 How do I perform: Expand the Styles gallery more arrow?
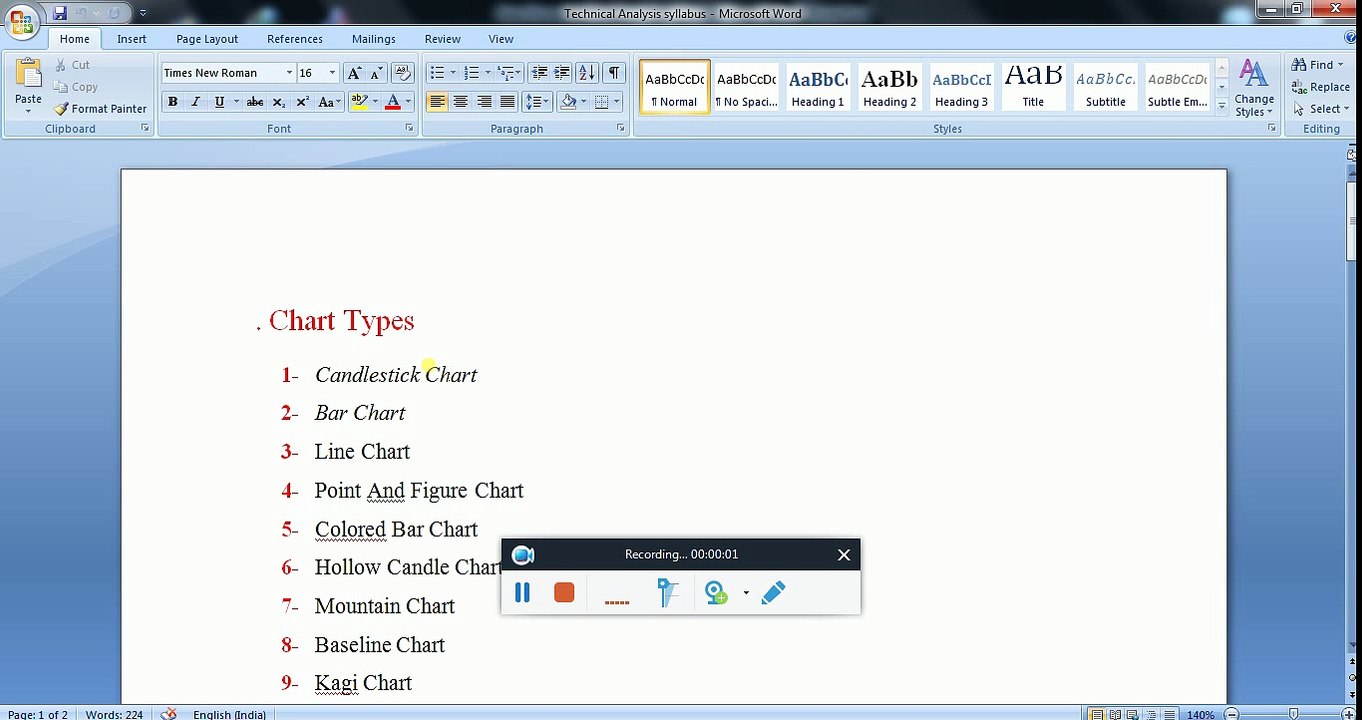point(1221,106)
